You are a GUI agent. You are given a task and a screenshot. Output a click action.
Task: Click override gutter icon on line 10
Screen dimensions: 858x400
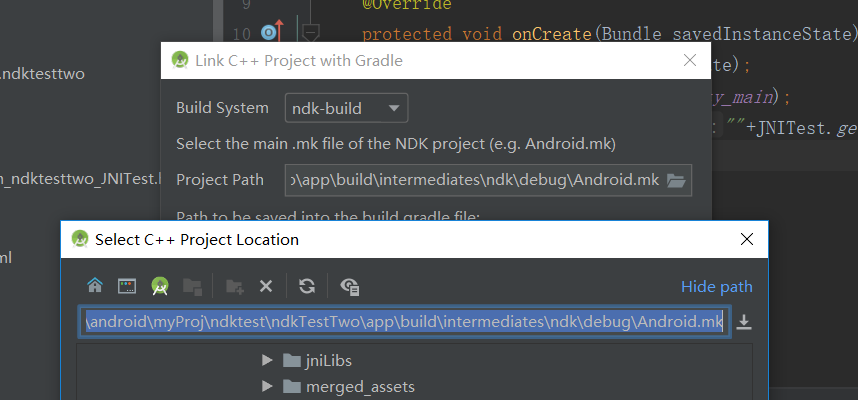click(x=273, y=33)
